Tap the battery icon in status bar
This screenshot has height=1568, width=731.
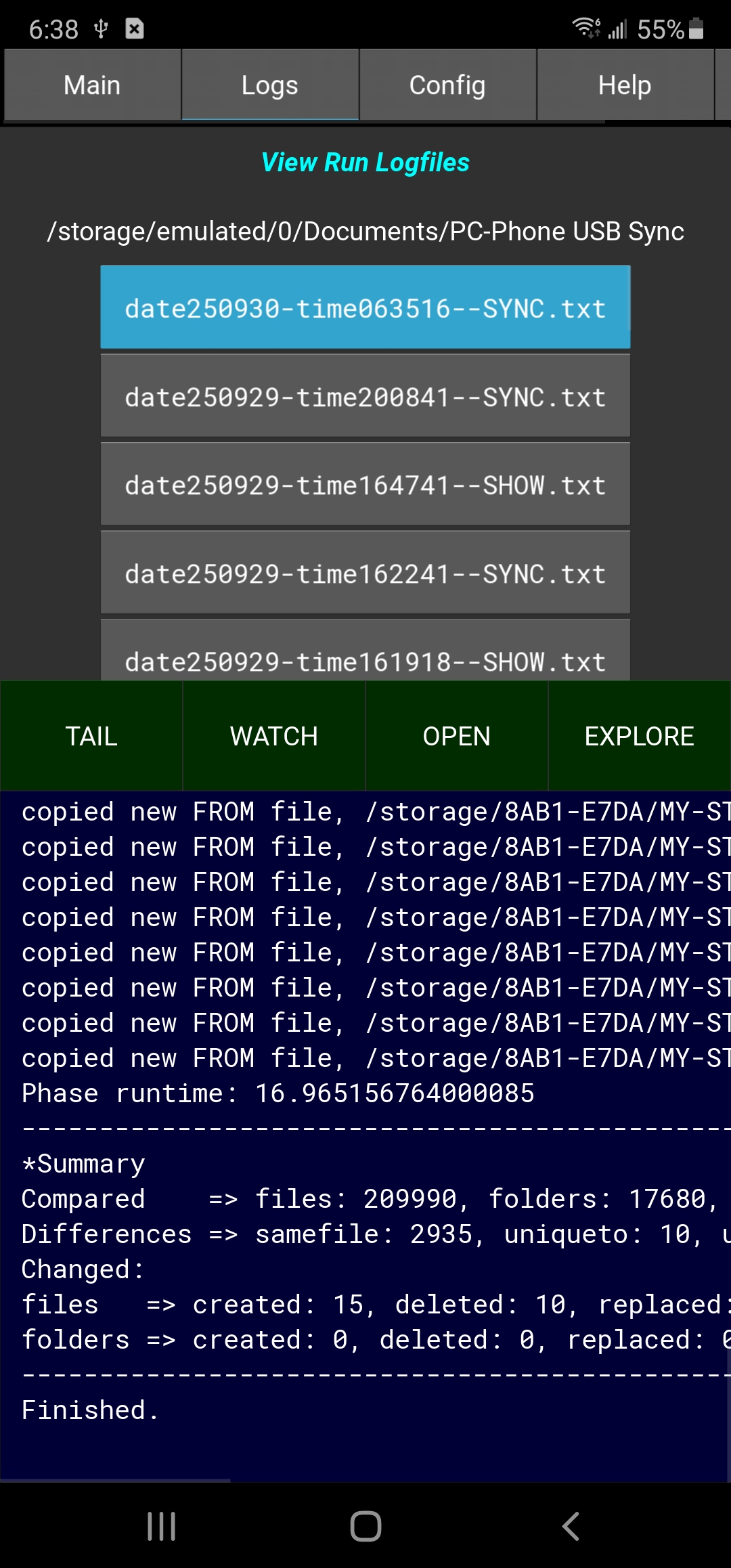(x=696, y=29)
